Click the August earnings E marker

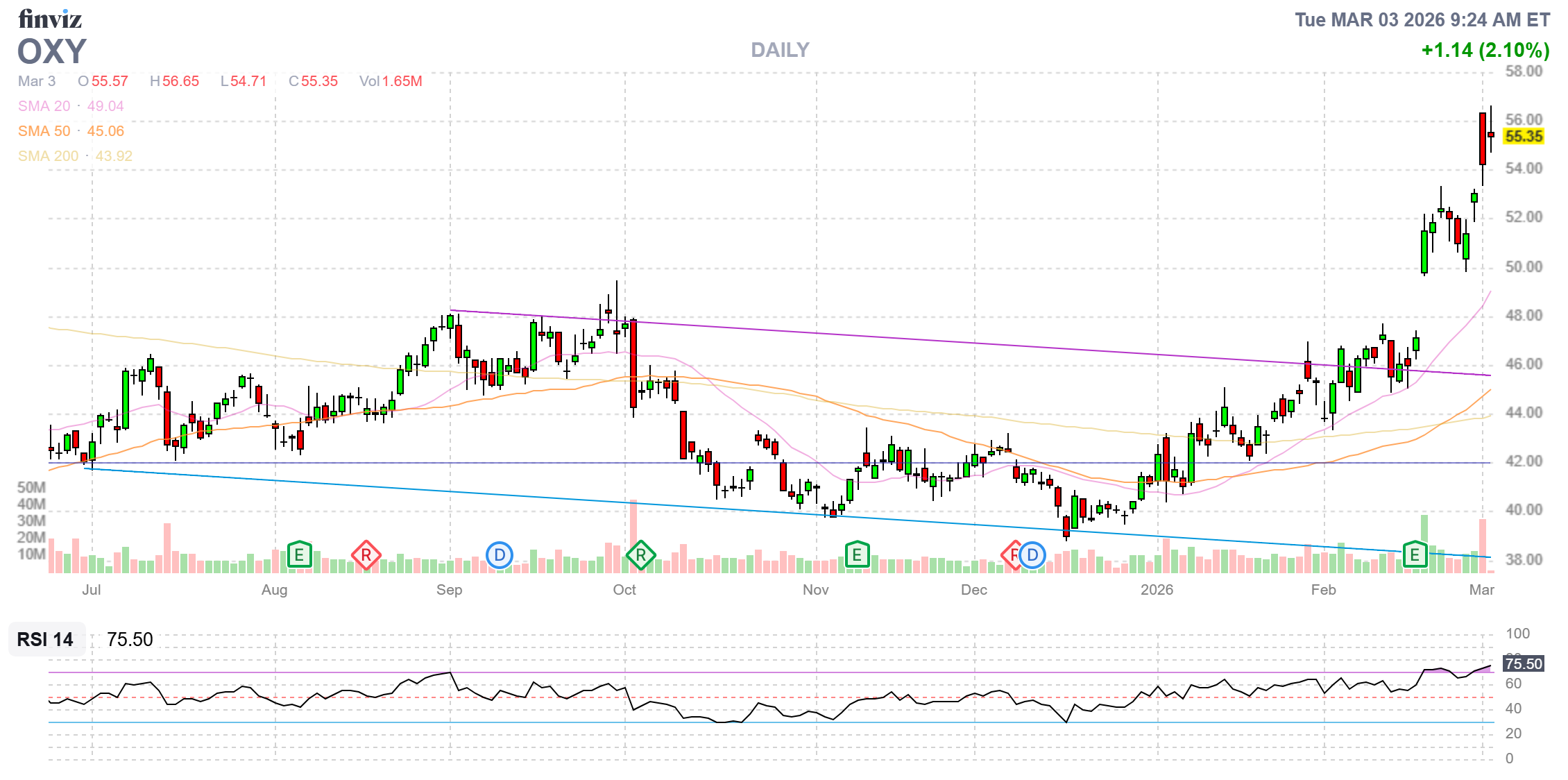pos(299,555)
